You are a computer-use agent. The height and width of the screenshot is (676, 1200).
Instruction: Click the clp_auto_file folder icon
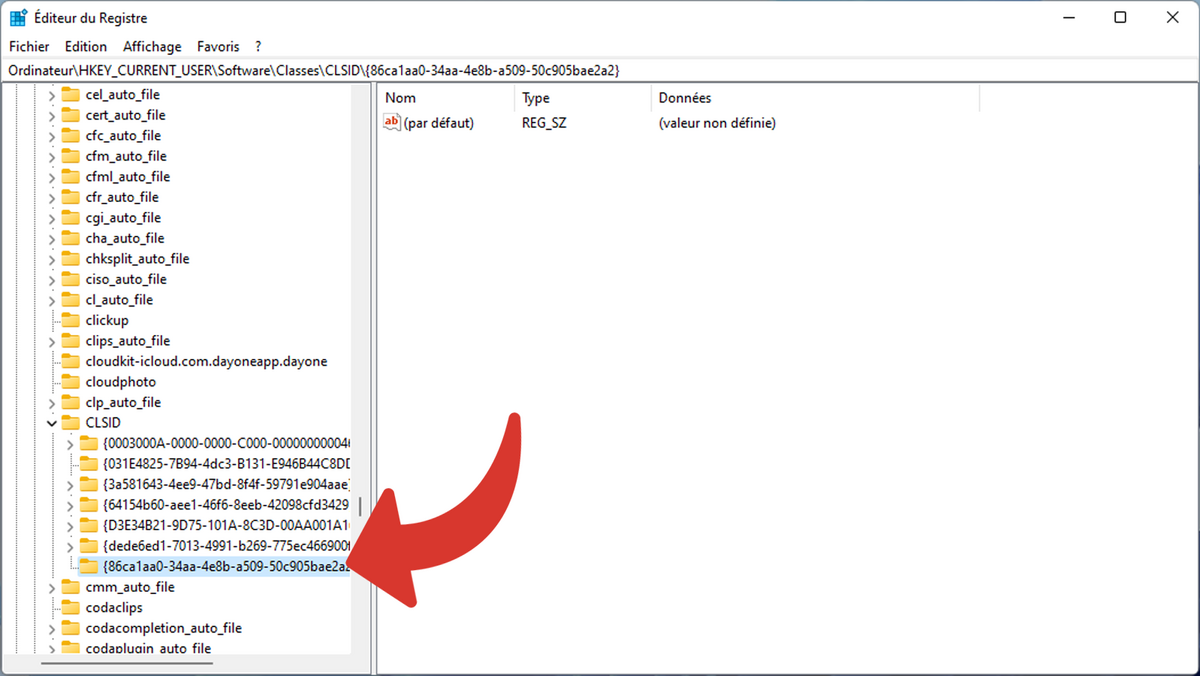pyautogui.click(x=70, y=402)
